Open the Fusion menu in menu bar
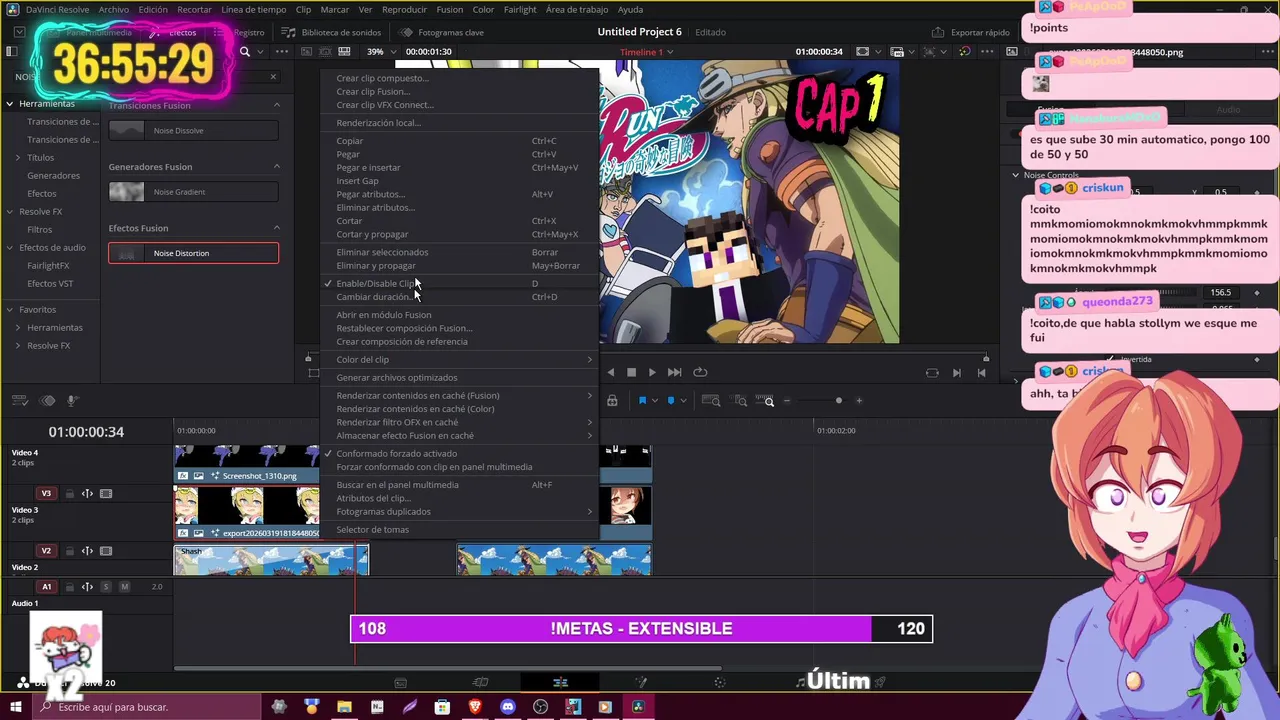This screenshot has width=1280, height=720. (449, 9)
